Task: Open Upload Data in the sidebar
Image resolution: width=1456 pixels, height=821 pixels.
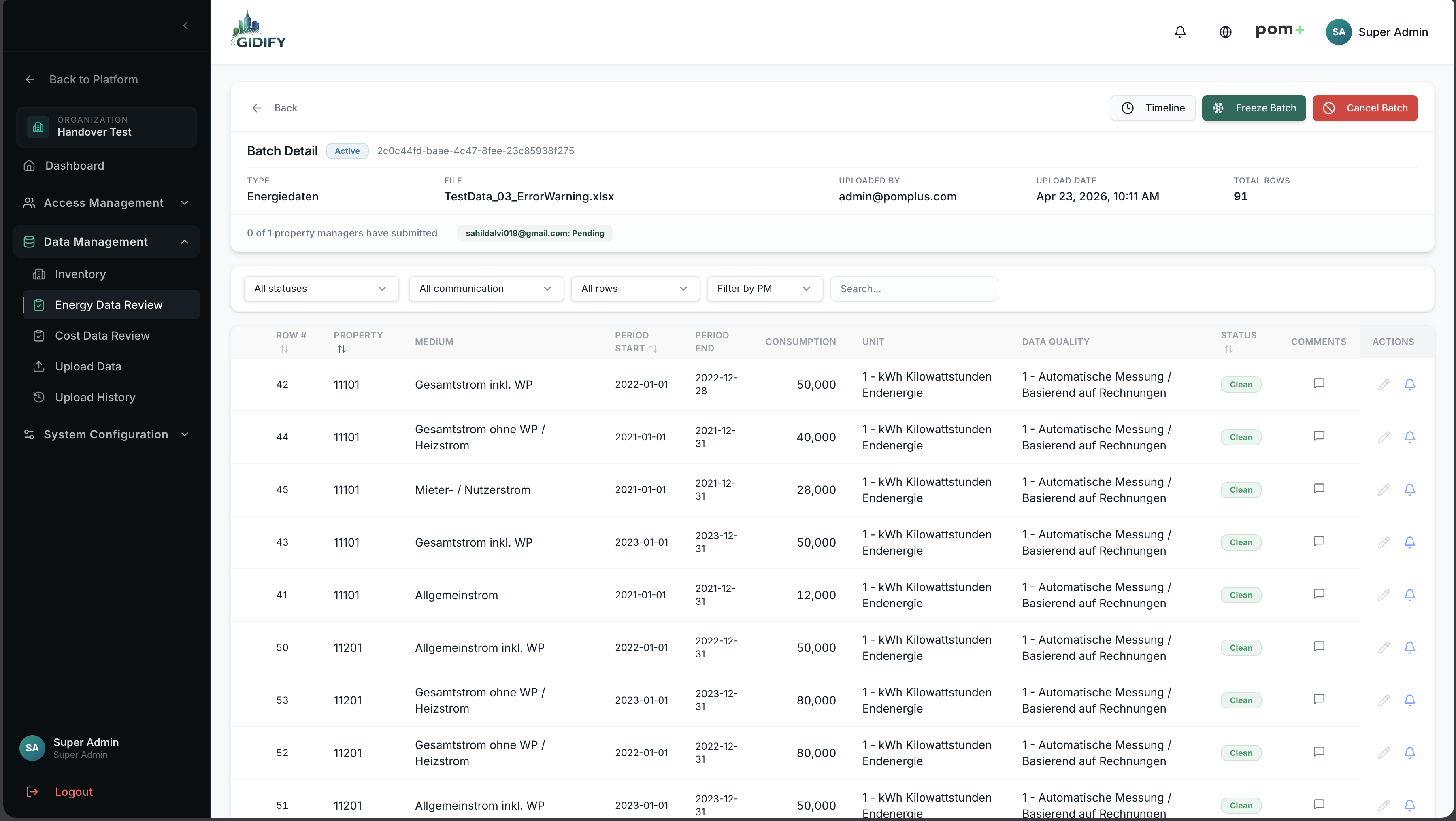Action: 111,367
